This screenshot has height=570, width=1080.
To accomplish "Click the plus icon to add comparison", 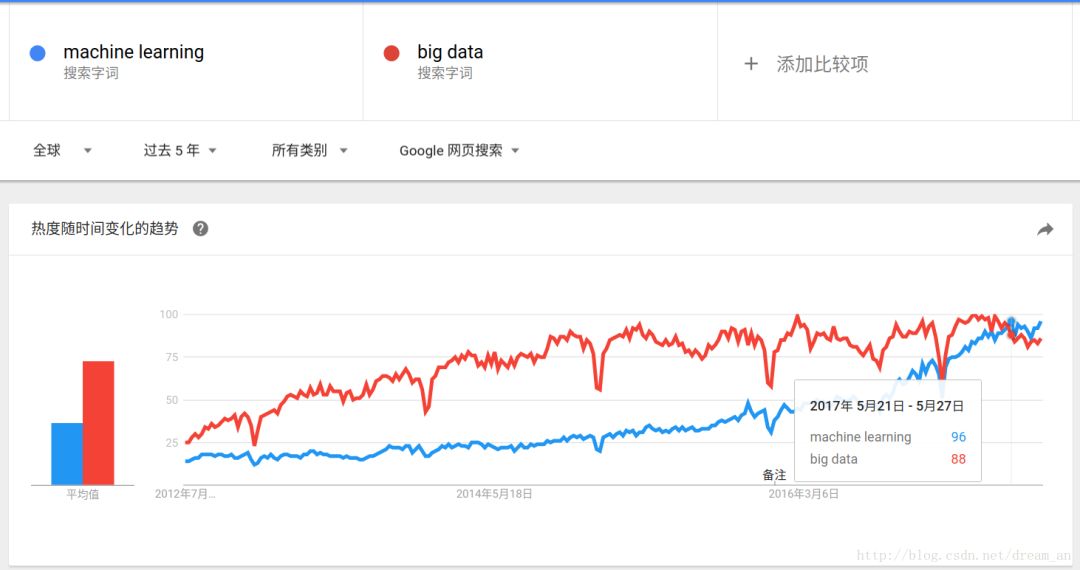I will [751, 64].
